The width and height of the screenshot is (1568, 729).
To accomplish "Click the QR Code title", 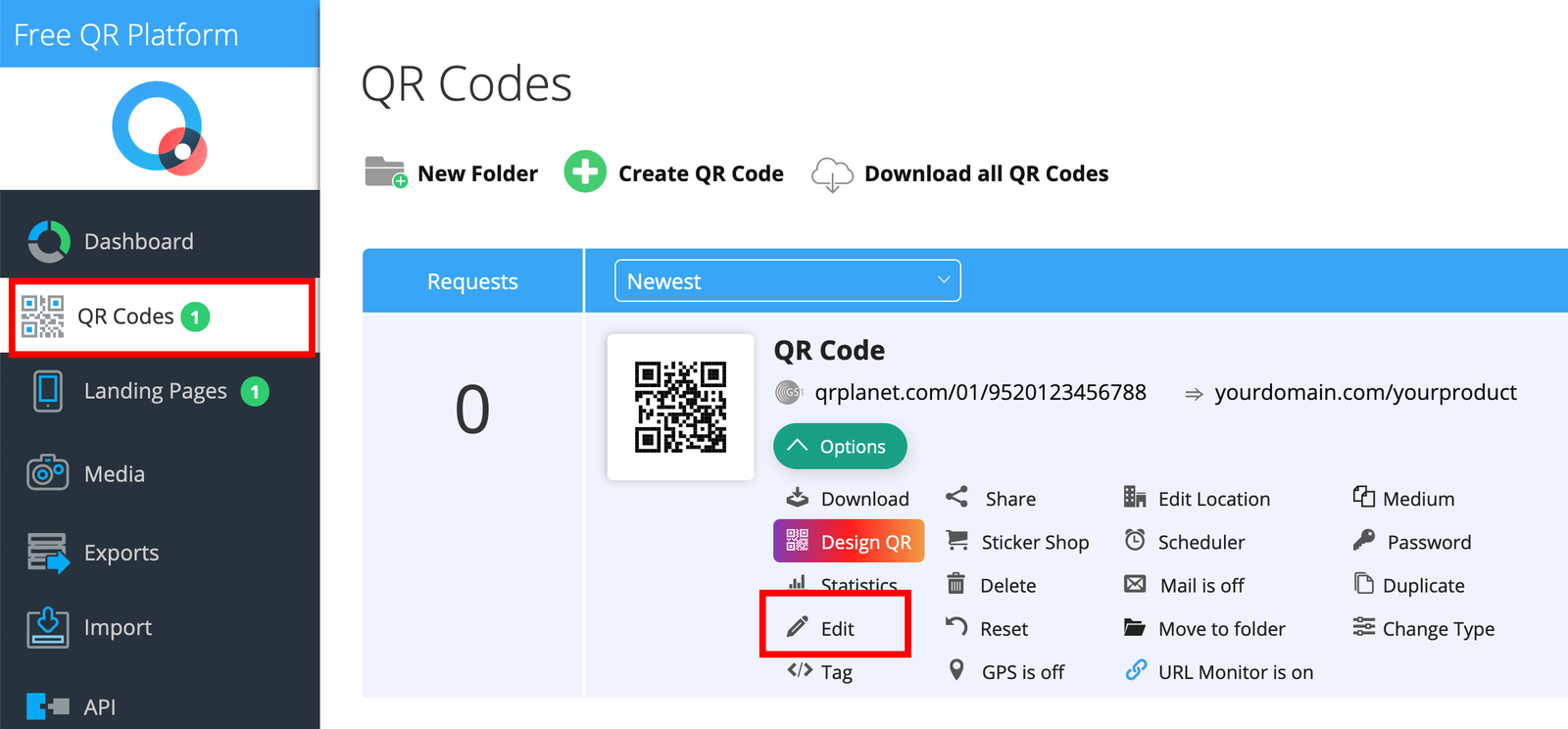I will click(x=829, y=350).
